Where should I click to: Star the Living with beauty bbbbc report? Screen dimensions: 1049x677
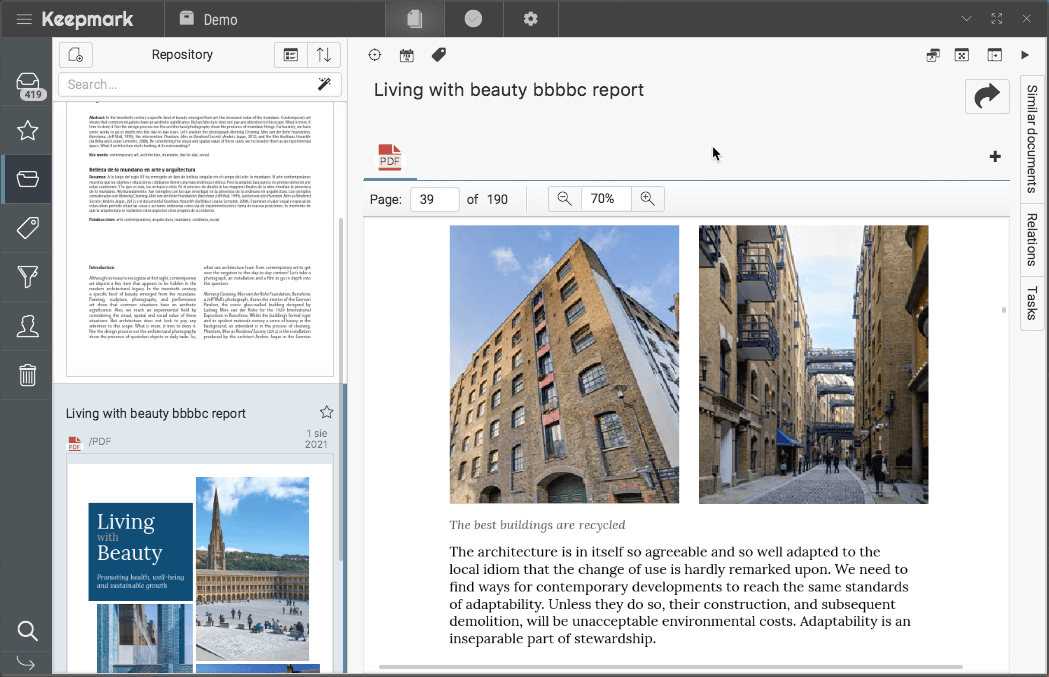click(x=326, y=412)
